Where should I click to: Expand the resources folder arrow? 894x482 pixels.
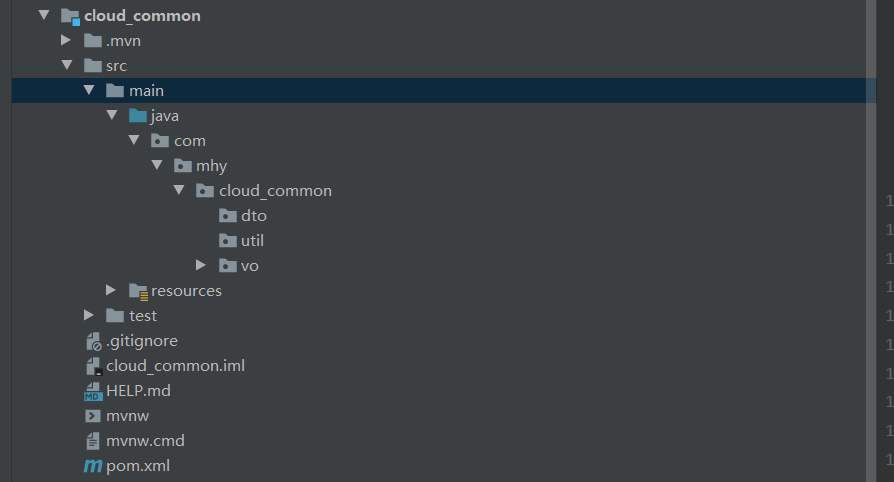[x=111, y=290]
